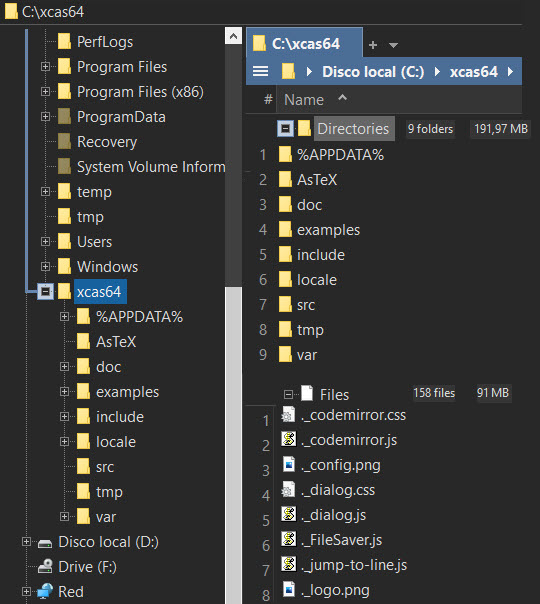Viewport: 540px width, 604px height.
Task: Click Drive (F:) drive icon
Action: 45,567
